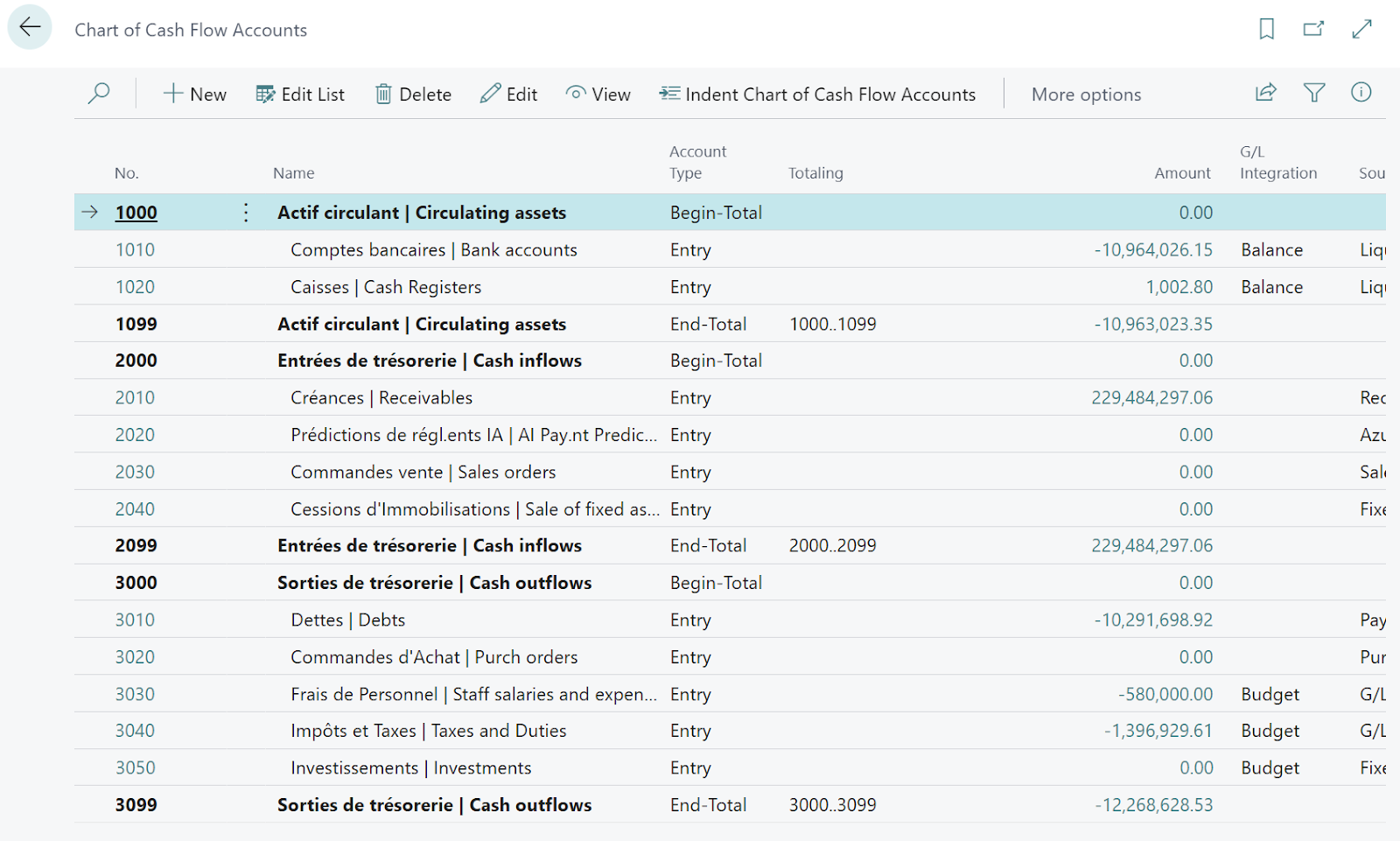
Task: Switch to focus mode with the expand icon
Action: (x=1361, y=29)
